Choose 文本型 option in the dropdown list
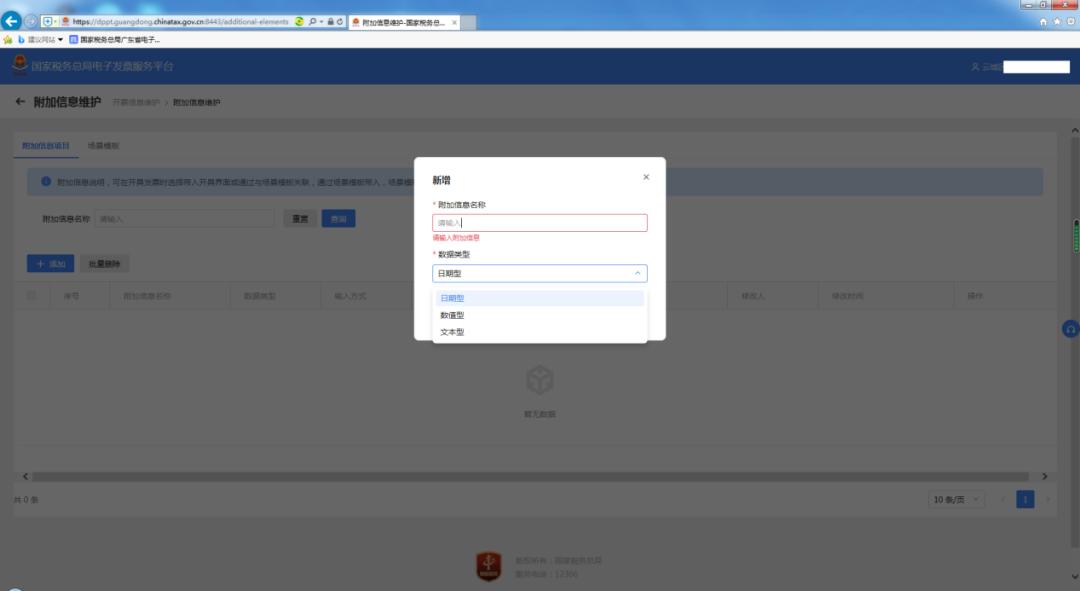1080x591 pixels. [x=452, y=332]
